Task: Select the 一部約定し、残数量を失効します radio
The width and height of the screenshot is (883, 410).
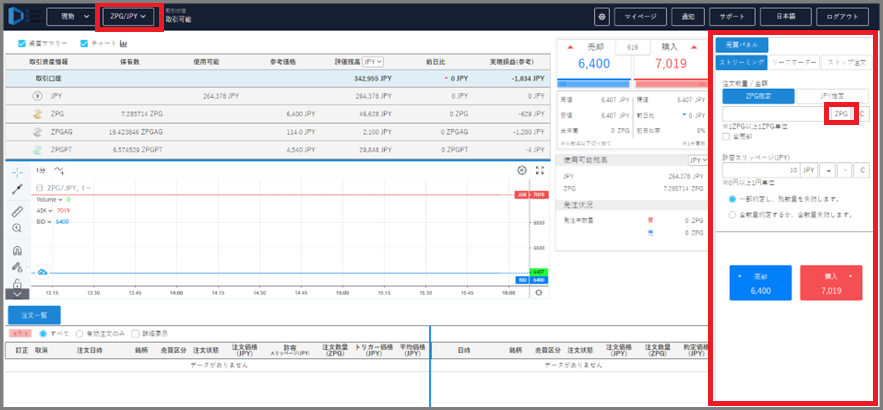Action: (x=732, y=199)
